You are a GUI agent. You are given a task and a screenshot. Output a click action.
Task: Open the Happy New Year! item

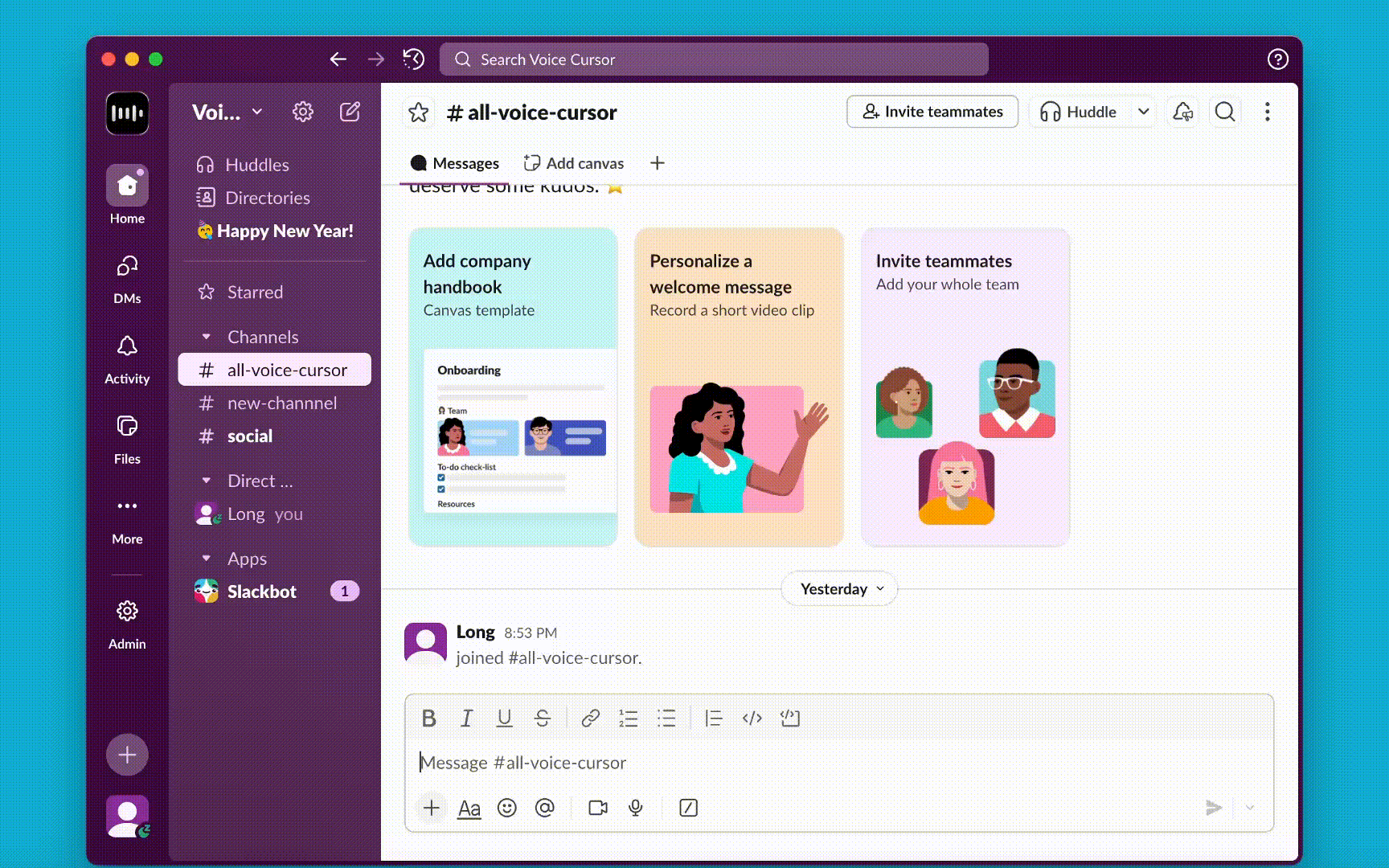(x=277, y=231)
